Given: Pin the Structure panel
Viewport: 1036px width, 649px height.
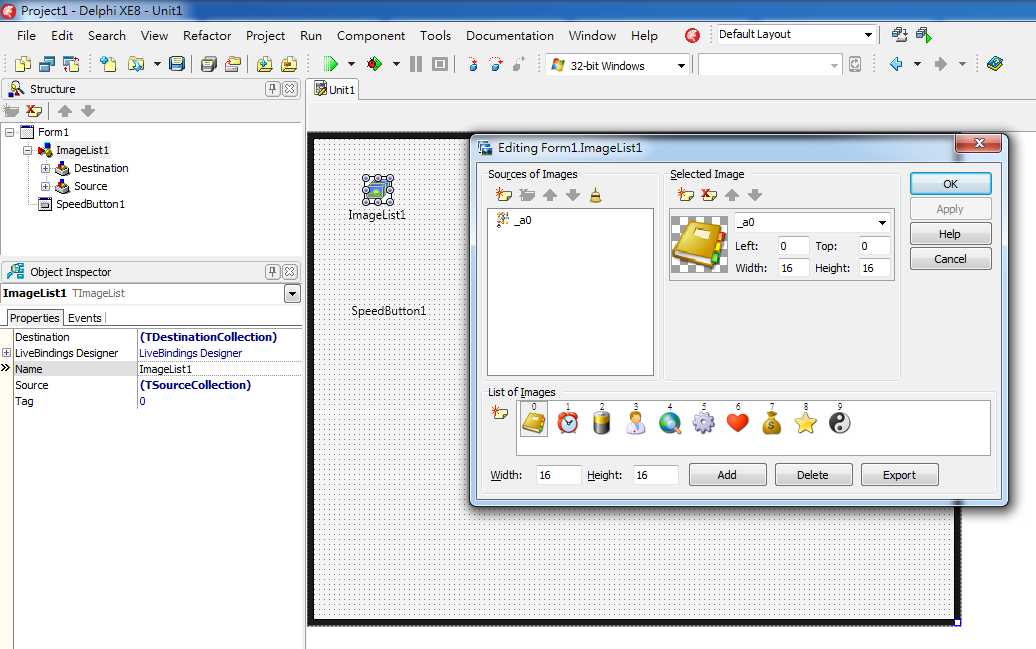Looking at the screenshot, I should coord(272,89).
